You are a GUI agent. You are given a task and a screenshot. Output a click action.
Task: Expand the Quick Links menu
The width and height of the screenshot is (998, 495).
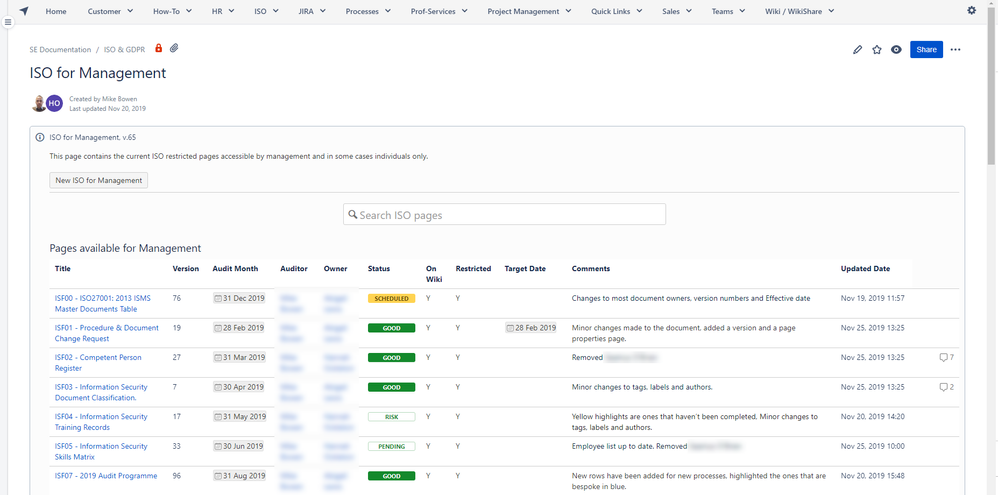pyautogui.click(x=617, y=11)
